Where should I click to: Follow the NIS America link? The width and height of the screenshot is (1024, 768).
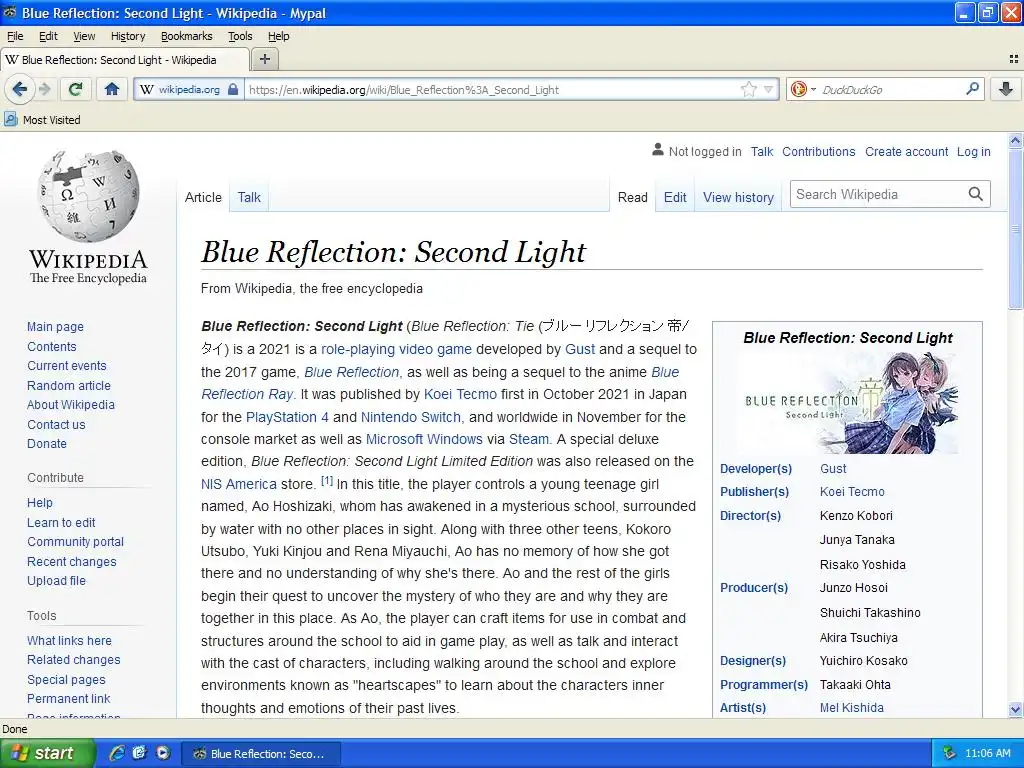point(239,484)
